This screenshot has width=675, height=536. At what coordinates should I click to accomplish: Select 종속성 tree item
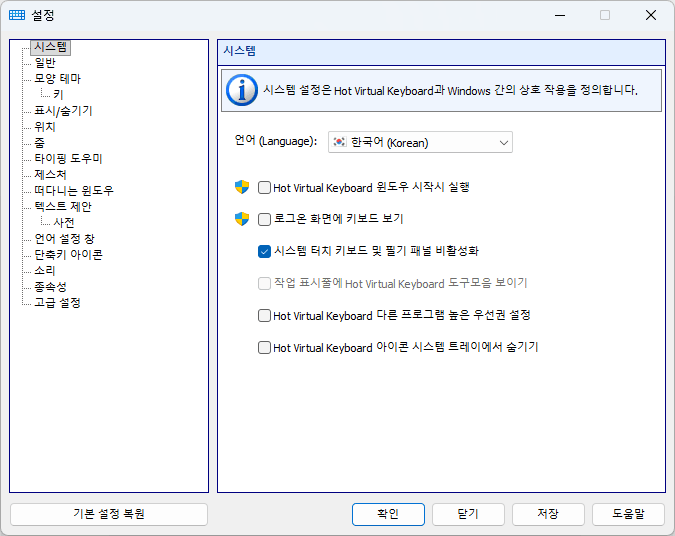pyautogui.click(x=50, y=286)
